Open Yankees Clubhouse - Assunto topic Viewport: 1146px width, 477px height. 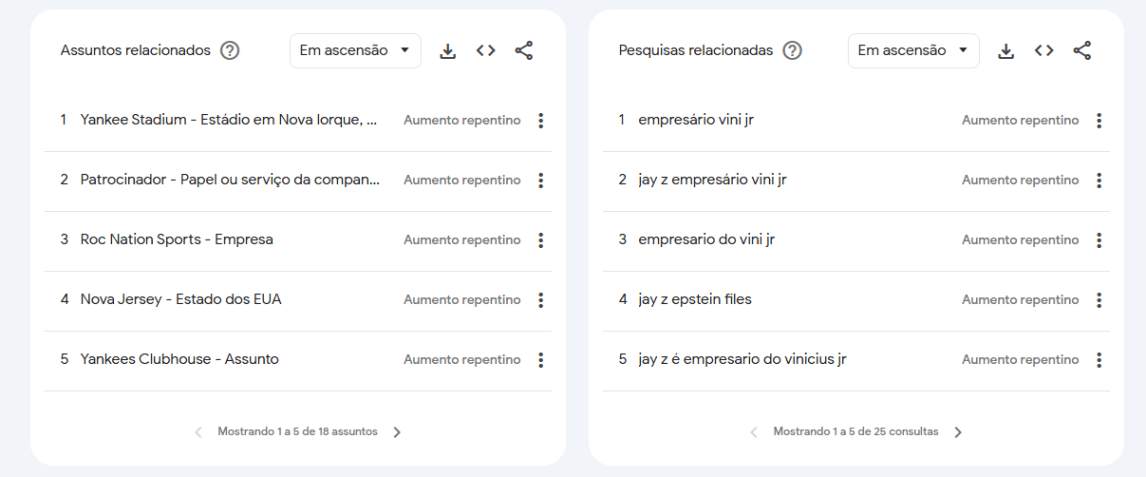[179, 359]
